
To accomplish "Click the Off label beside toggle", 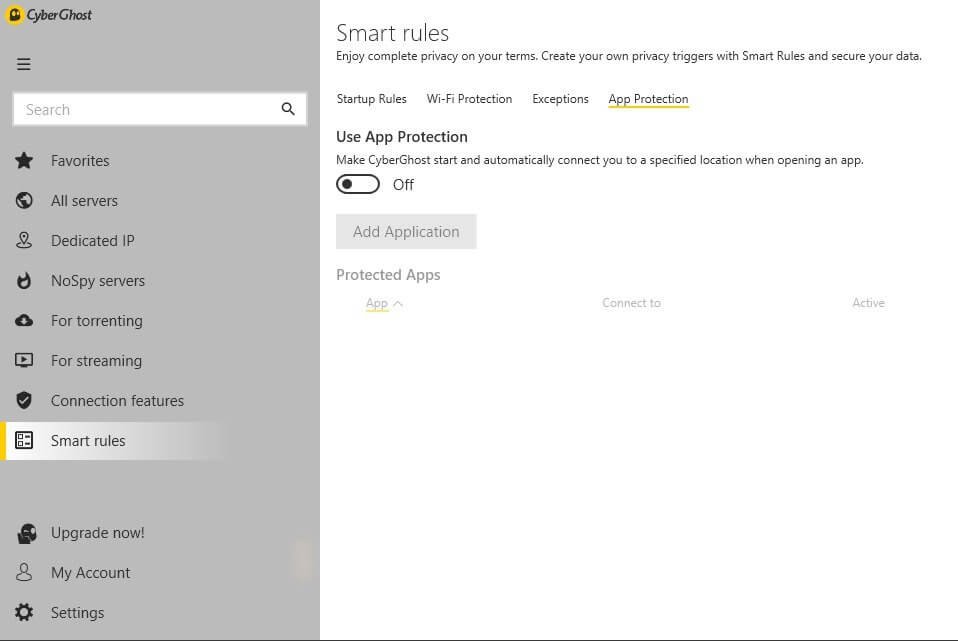I will point(403,185).
